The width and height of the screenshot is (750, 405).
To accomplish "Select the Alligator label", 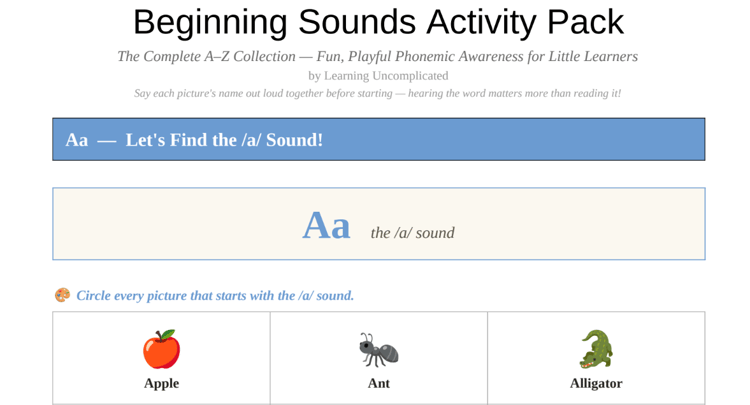I will [596, 383].
